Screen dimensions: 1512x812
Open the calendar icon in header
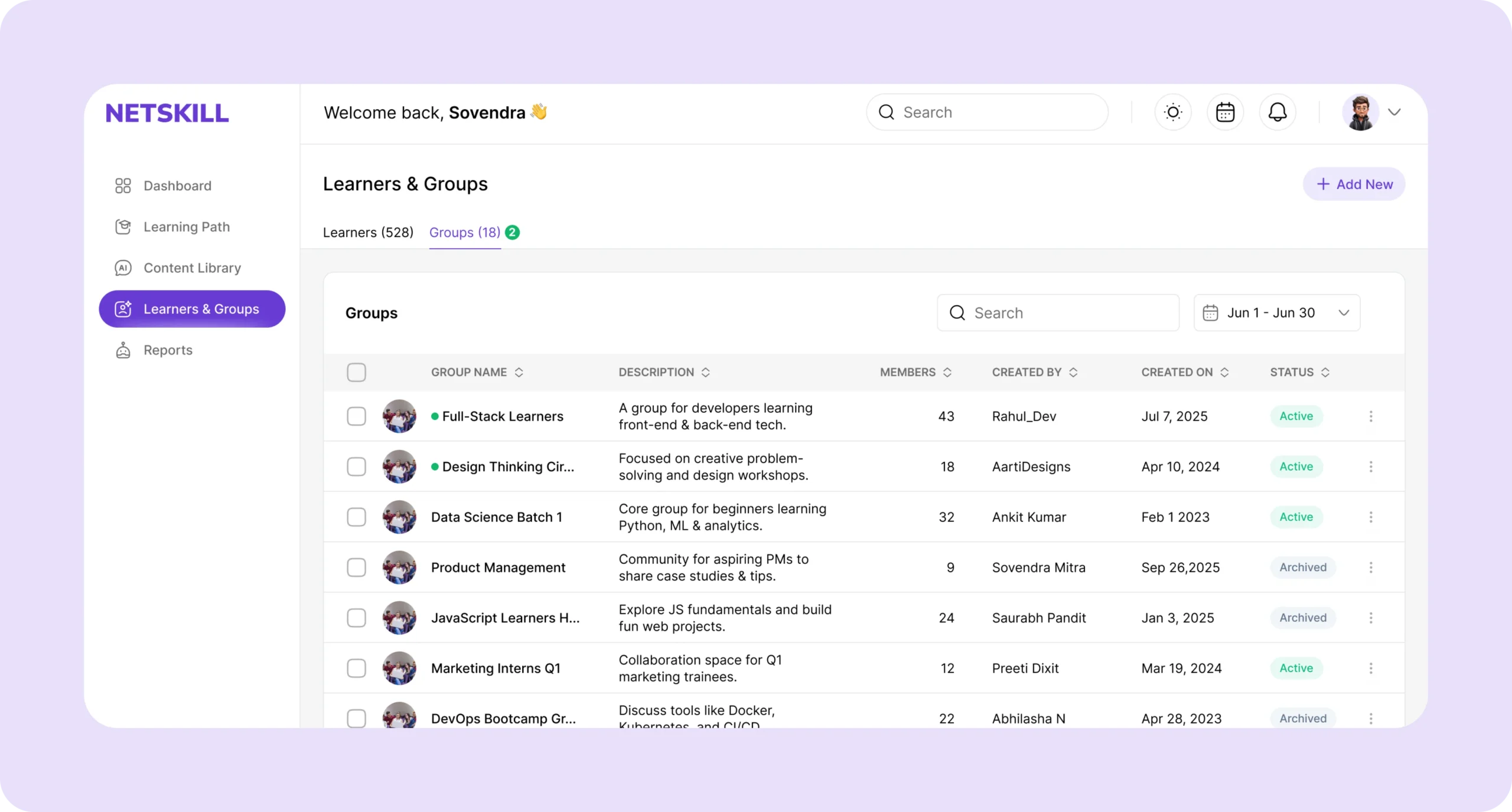[x=1225, y=112]
